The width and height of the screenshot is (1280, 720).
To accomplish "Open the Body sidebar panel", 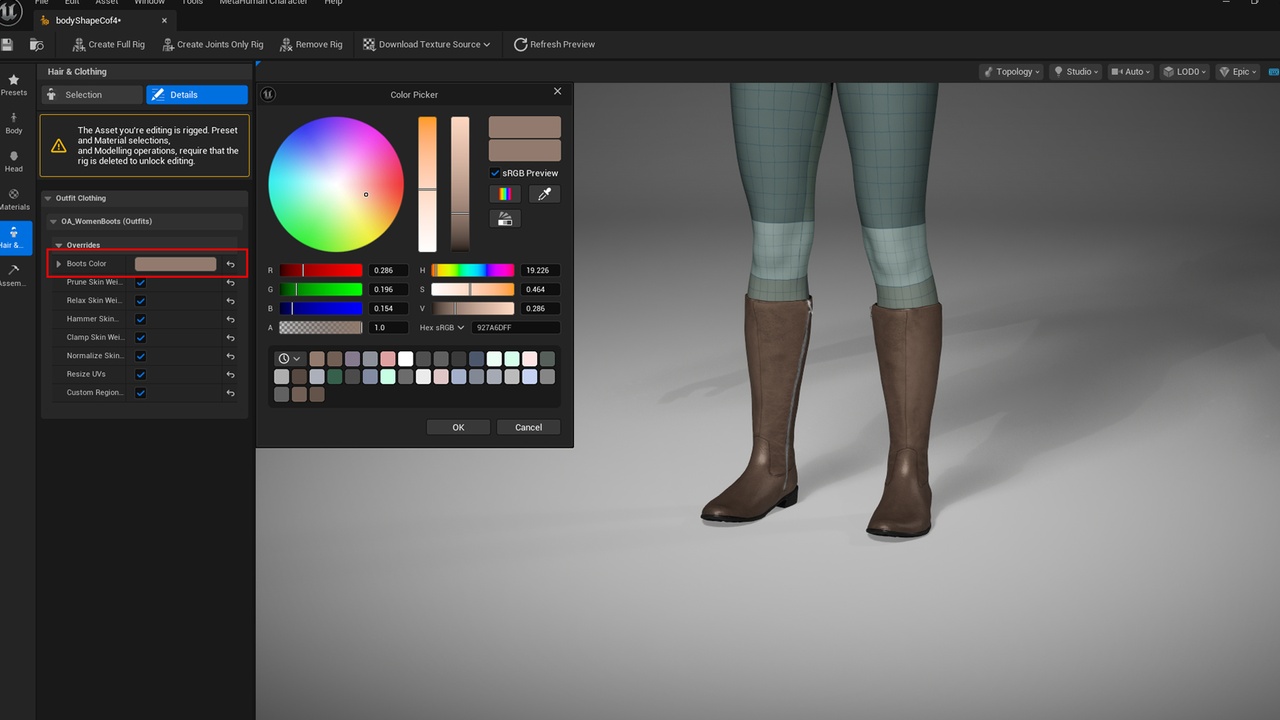I will click(14, 123).
